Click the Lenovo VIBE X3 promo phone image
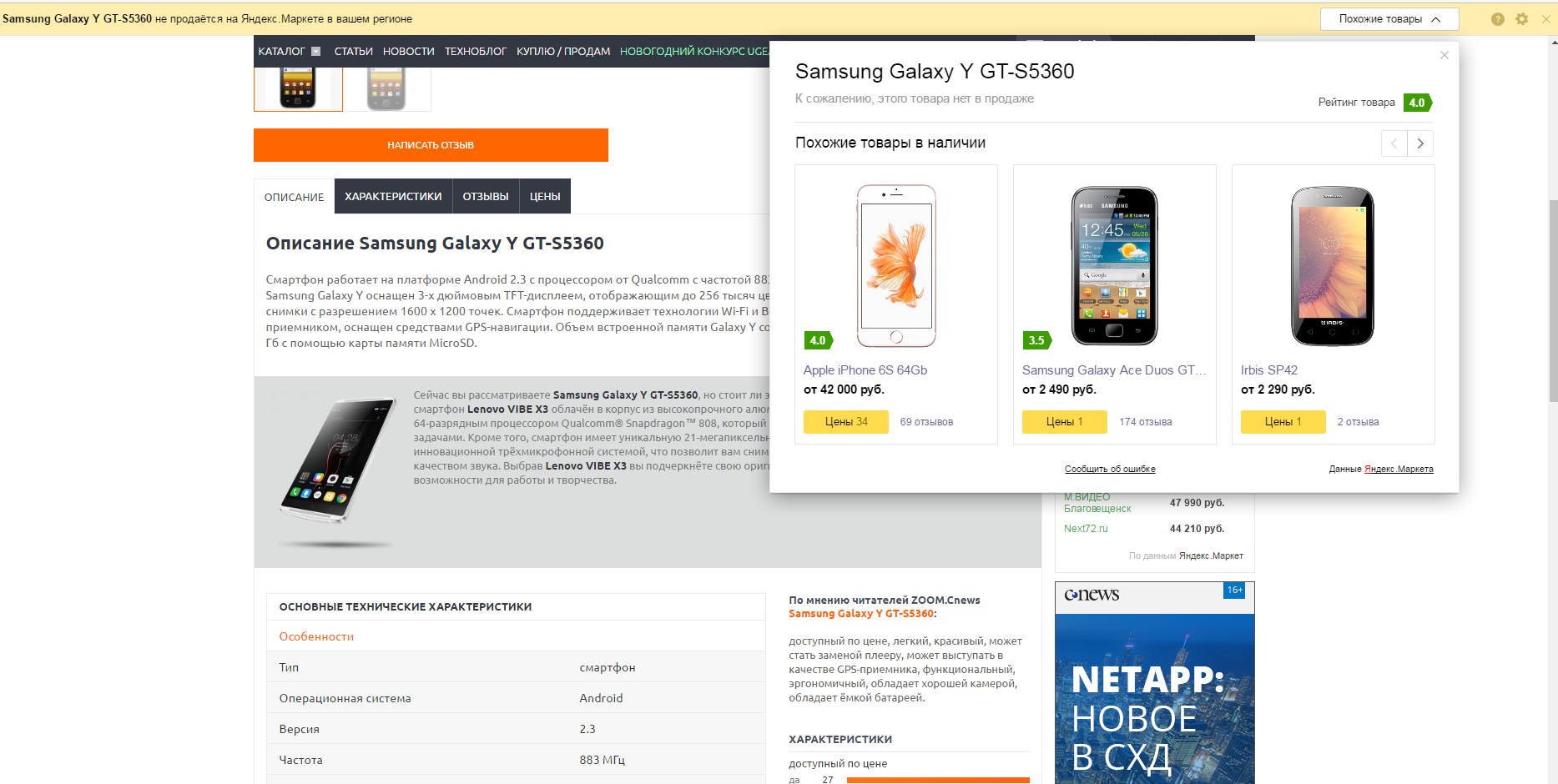The width and height of the screenshot is (1558, 784). [337, 471]
